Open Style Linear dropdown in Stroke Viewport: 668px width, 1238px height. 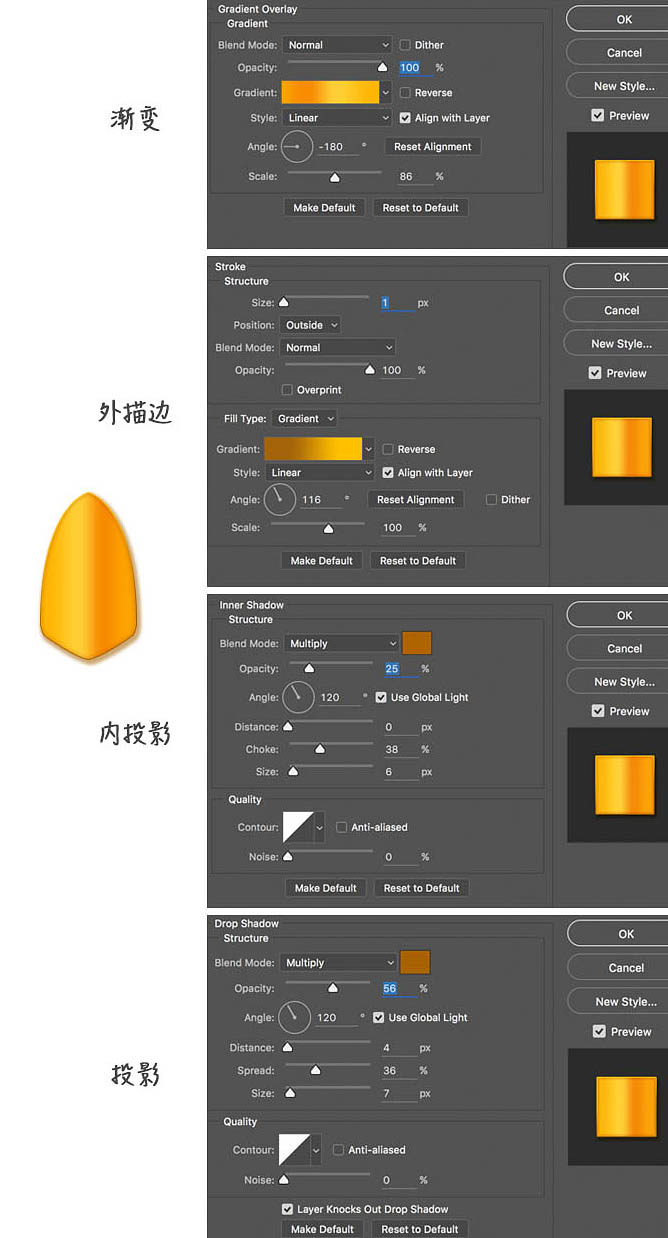pos(320,473)
